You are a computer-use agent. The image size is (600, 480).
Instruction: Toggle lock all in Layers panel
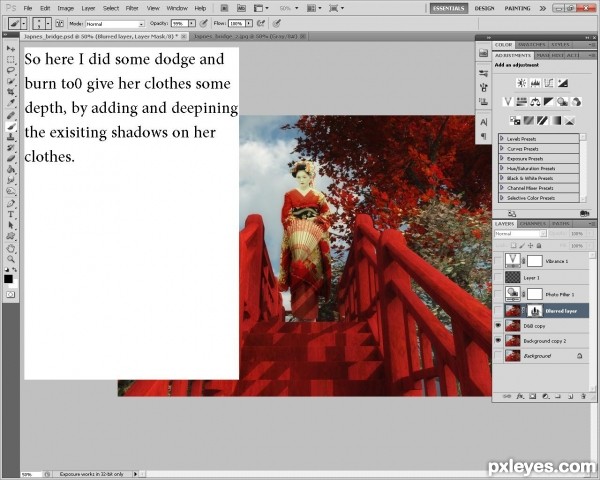click(x=539, y=246)
